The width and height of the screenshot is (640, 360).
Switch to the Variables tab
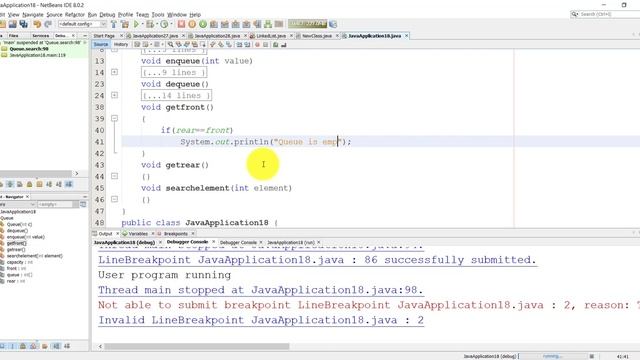click(x=138, y=234)
